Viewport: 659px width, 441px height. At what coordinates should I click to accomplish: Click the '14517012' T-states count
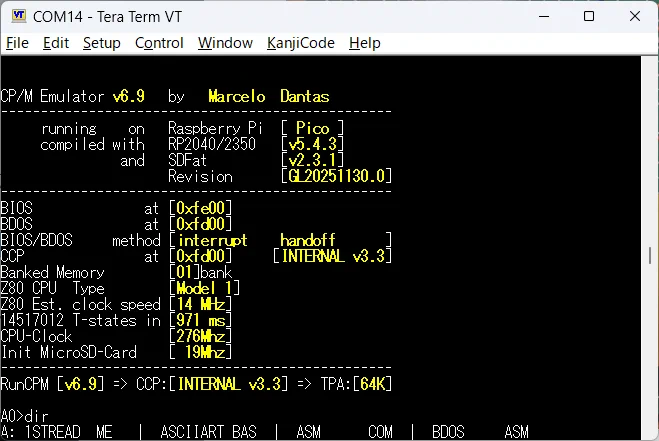pos(32,320)
